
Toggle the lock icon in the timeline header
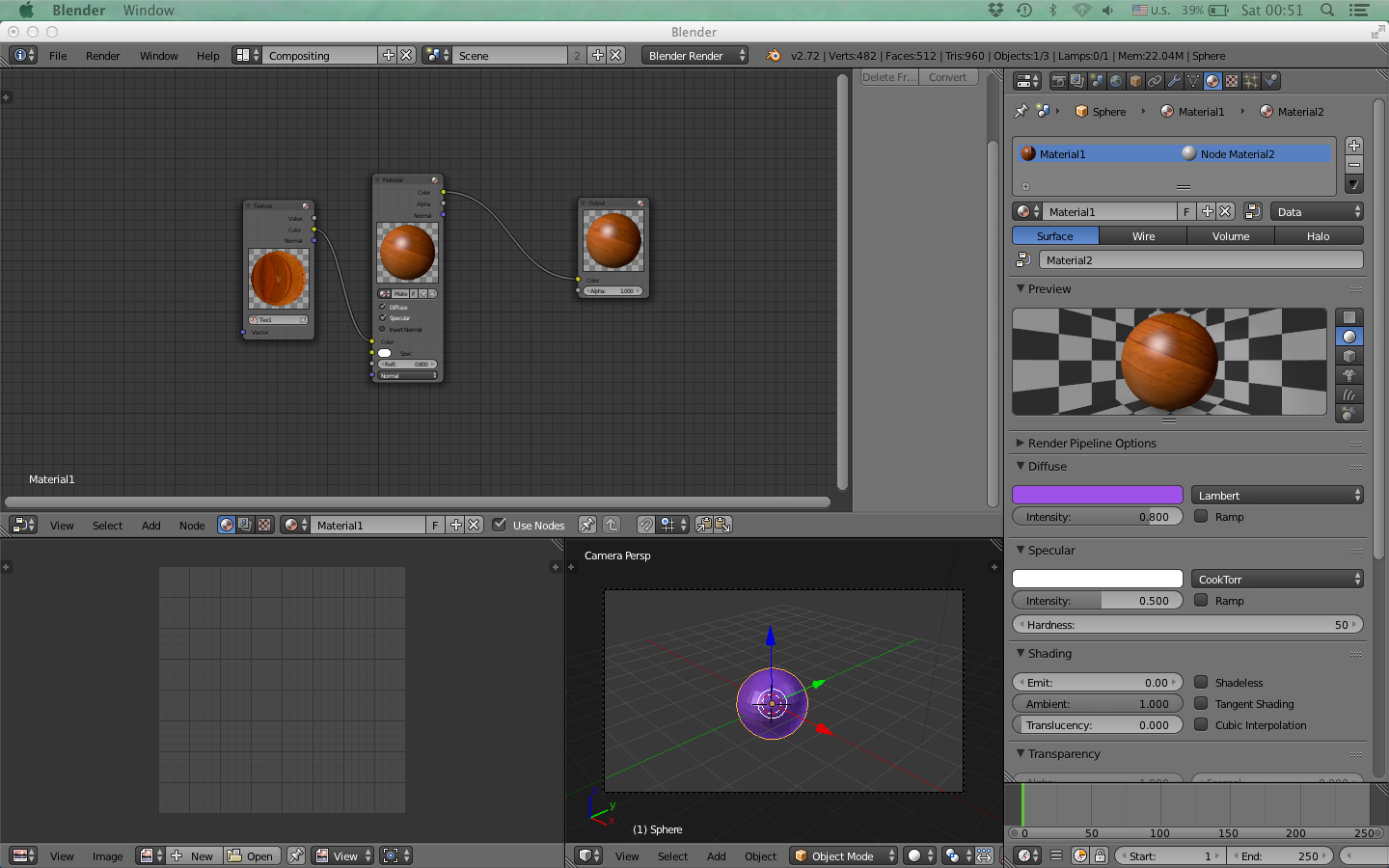(x=1100, y=855)
